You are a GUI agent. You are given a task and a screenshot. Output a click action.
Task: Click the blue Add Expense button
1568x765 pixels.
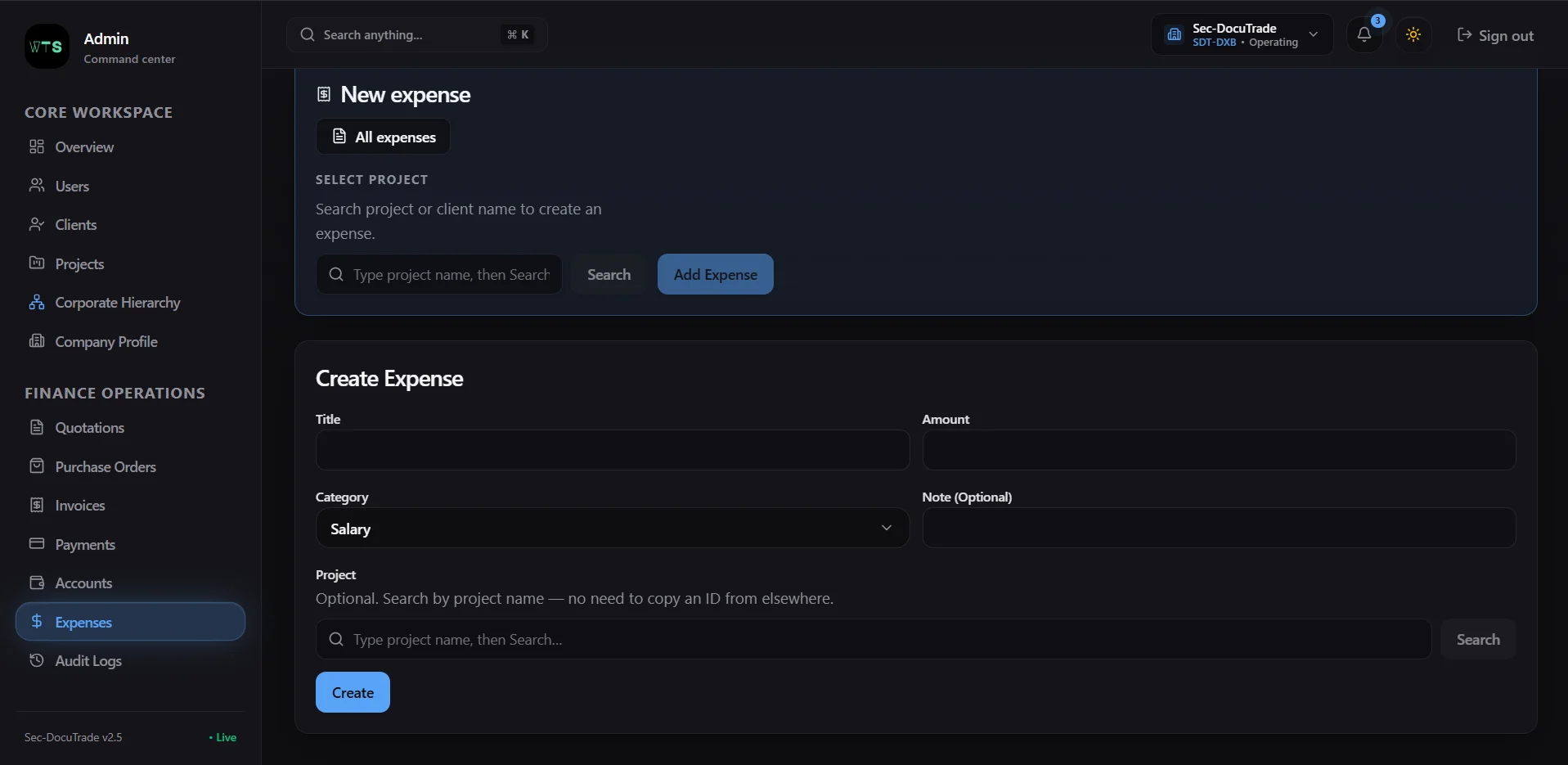click(x=716, y=274)
